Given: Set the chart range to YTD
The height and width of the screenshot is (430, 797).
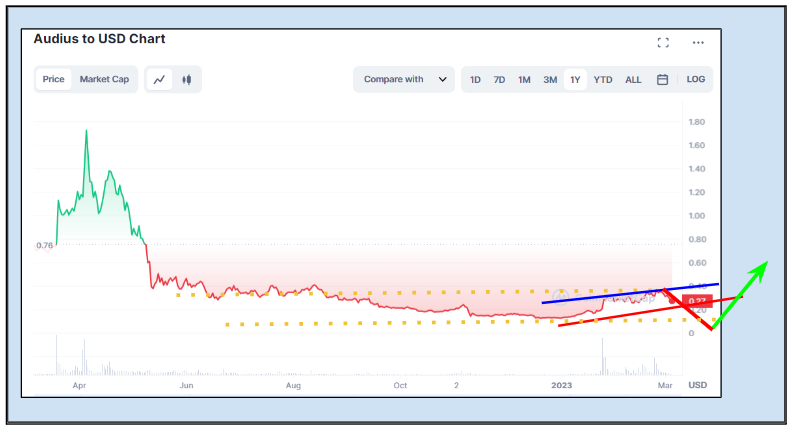Looking at the screenshot, I should coord(603,80).
